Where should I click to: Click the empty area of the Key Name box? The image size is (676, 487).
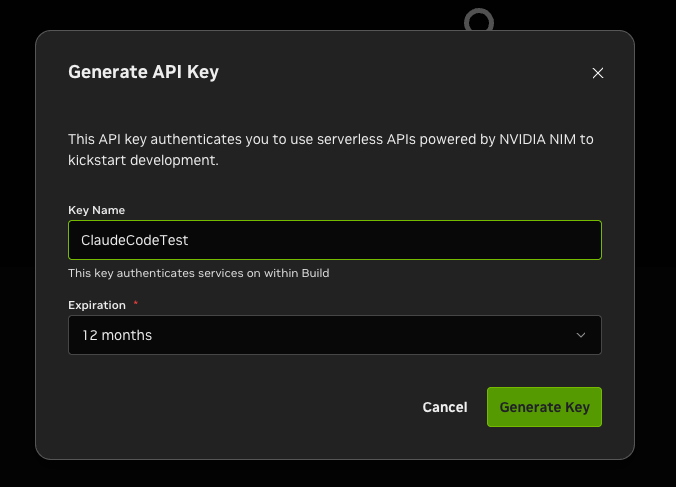tap(388, 240)
